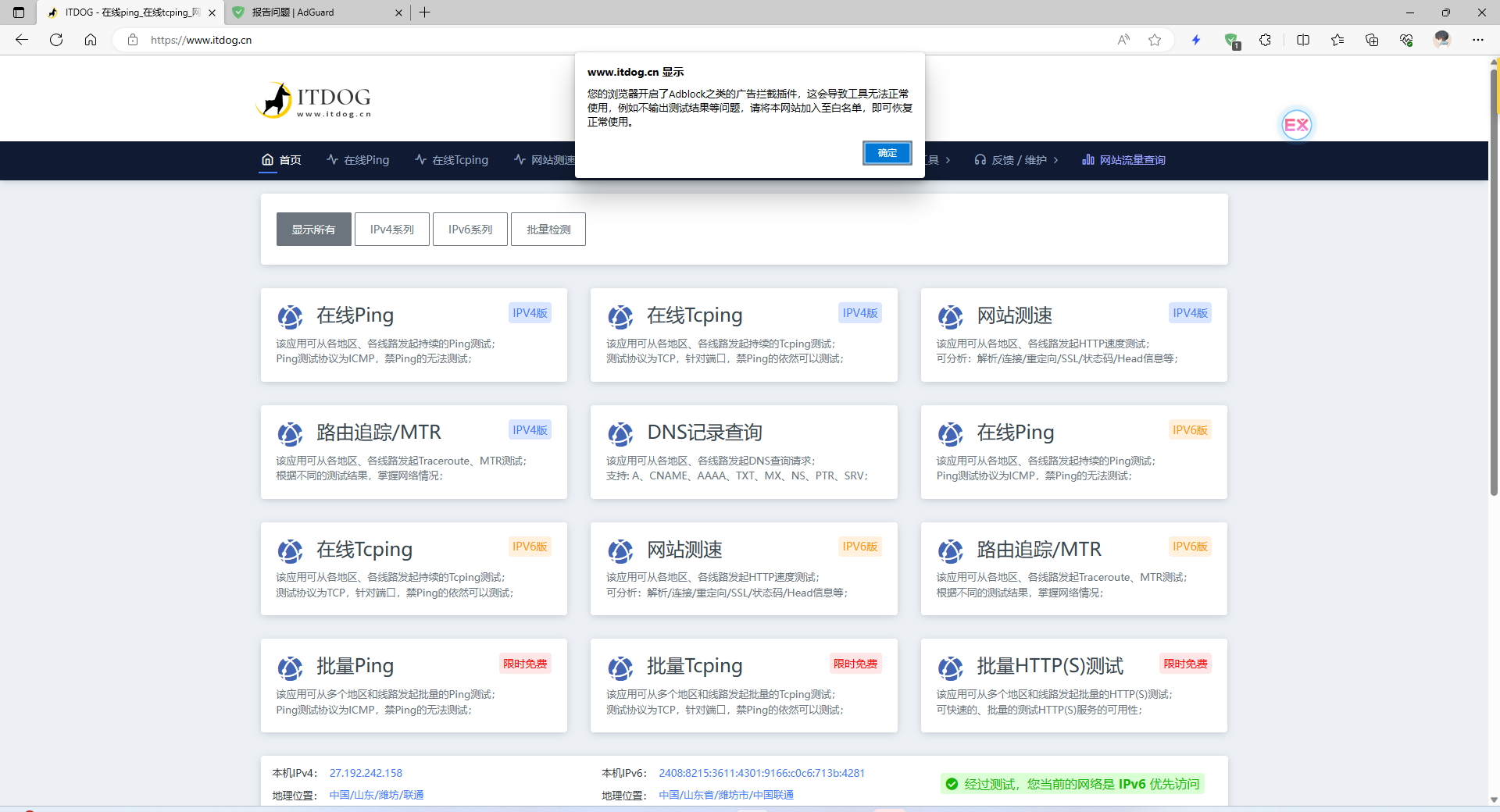This screenshot has width=1500, height=812.
Task: Open the IPv4 address 27.192.242.158 link
Action: 366,773
